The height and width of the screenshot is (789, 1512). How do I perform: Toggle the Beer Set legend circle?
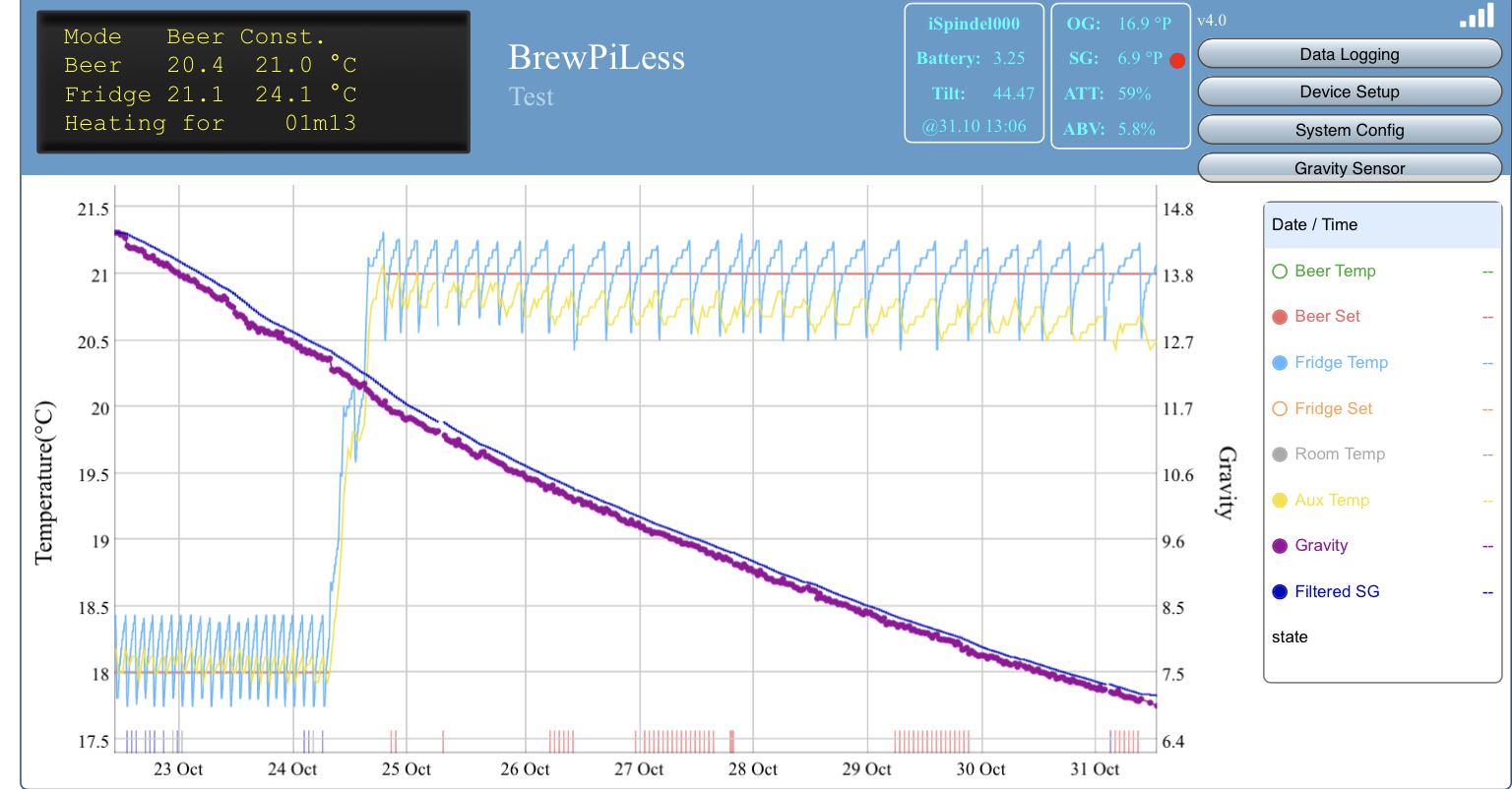[1280, 317]
